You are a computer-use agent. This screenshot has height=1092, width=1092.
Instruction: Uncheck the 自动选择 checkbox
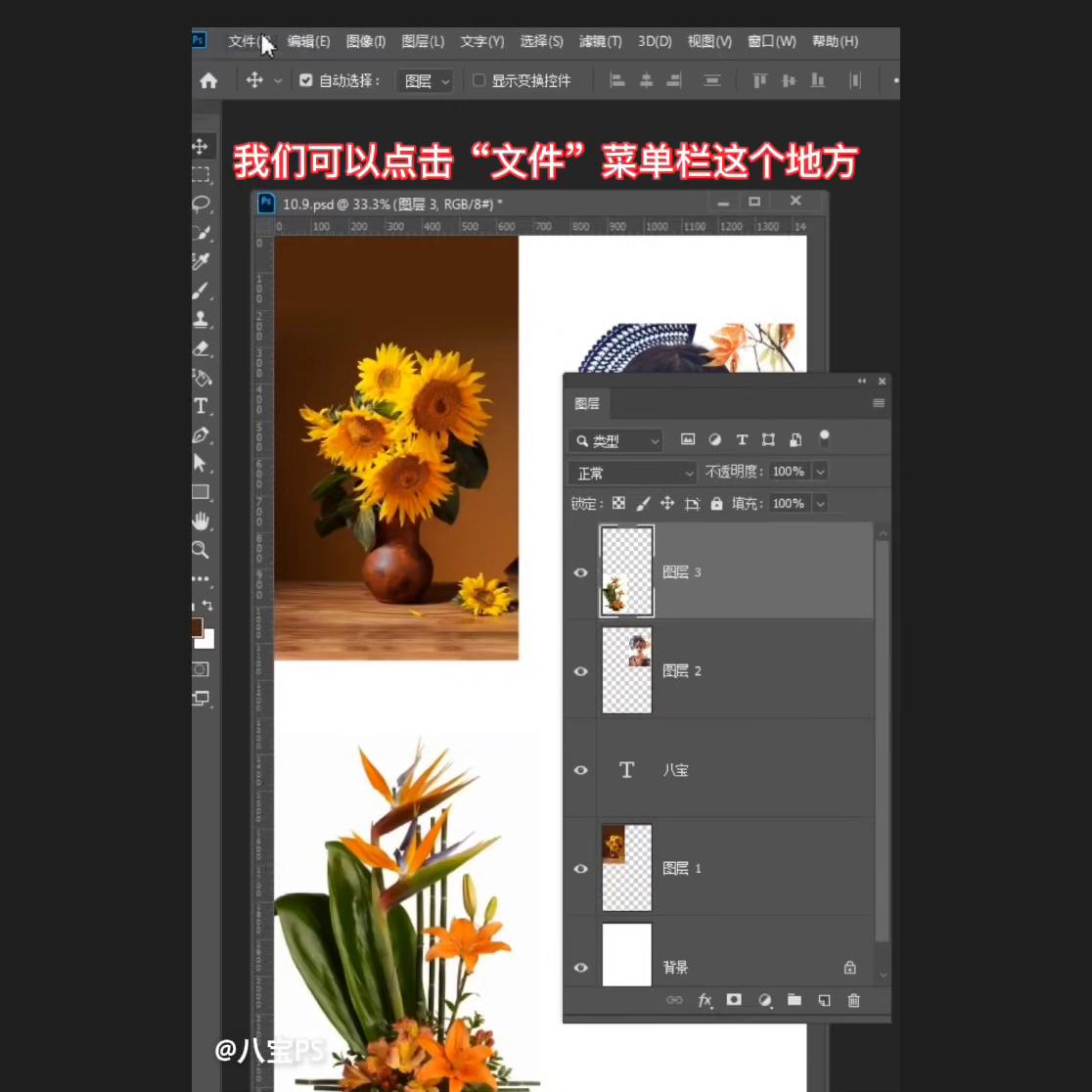click(306, 80)
